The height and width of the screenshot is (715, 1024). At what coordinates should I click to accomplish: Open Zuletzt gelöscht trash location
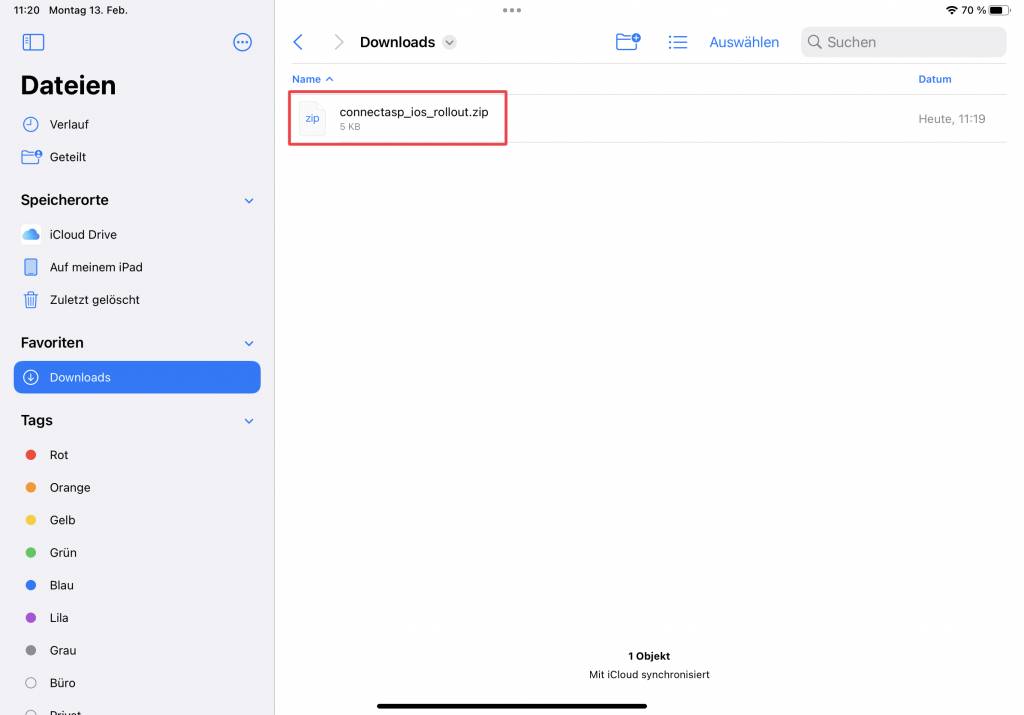[x=94, y=300]
